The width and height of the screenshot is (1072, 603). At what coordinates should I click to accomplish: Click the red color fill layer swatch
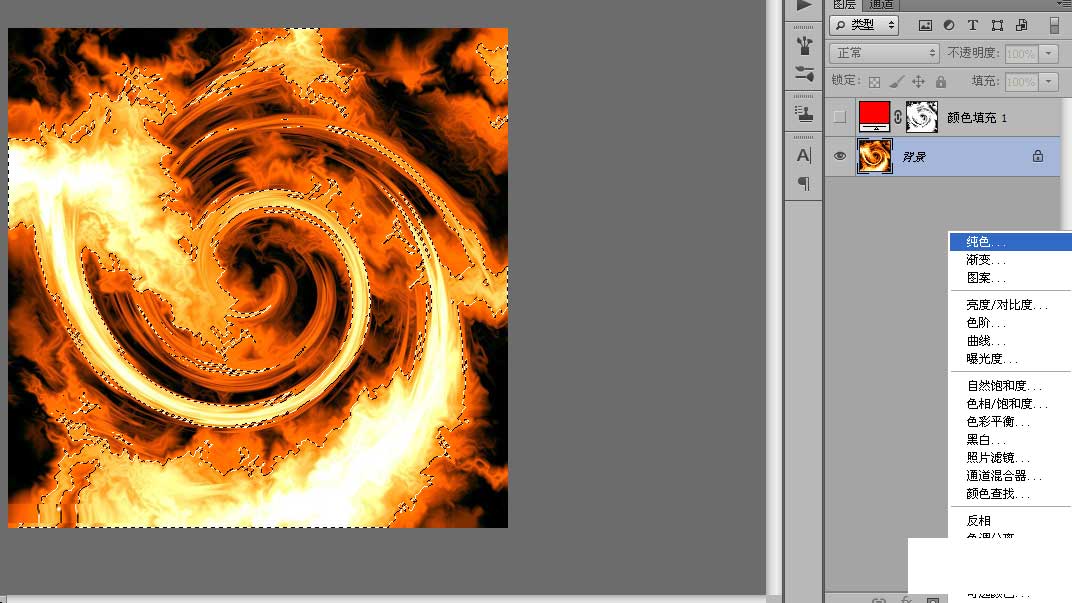click(874, 117)
